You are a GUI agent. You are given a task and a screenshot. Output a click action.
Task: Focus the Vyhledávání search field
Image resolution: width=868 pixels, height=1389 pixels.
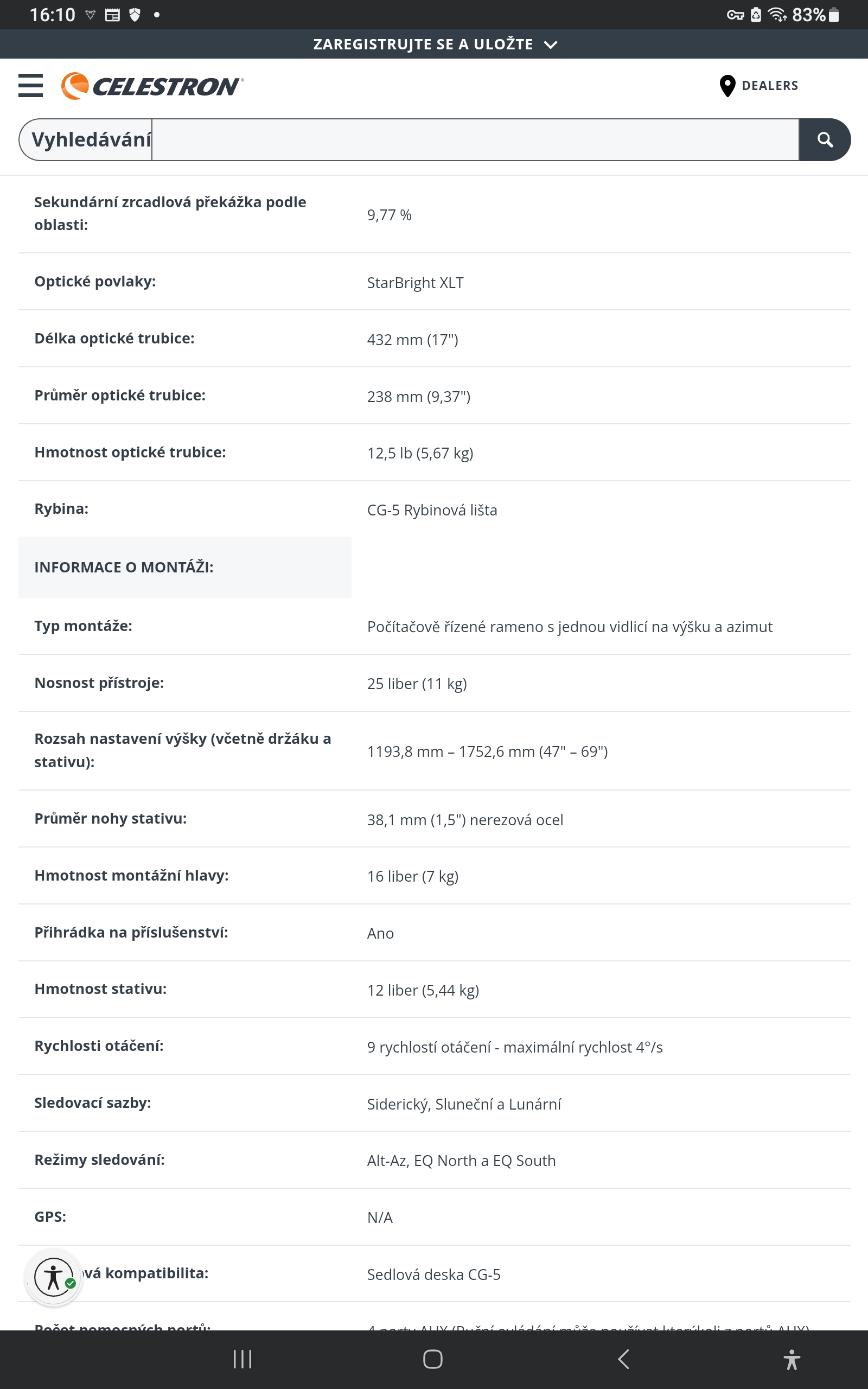[x=474, y=140]
